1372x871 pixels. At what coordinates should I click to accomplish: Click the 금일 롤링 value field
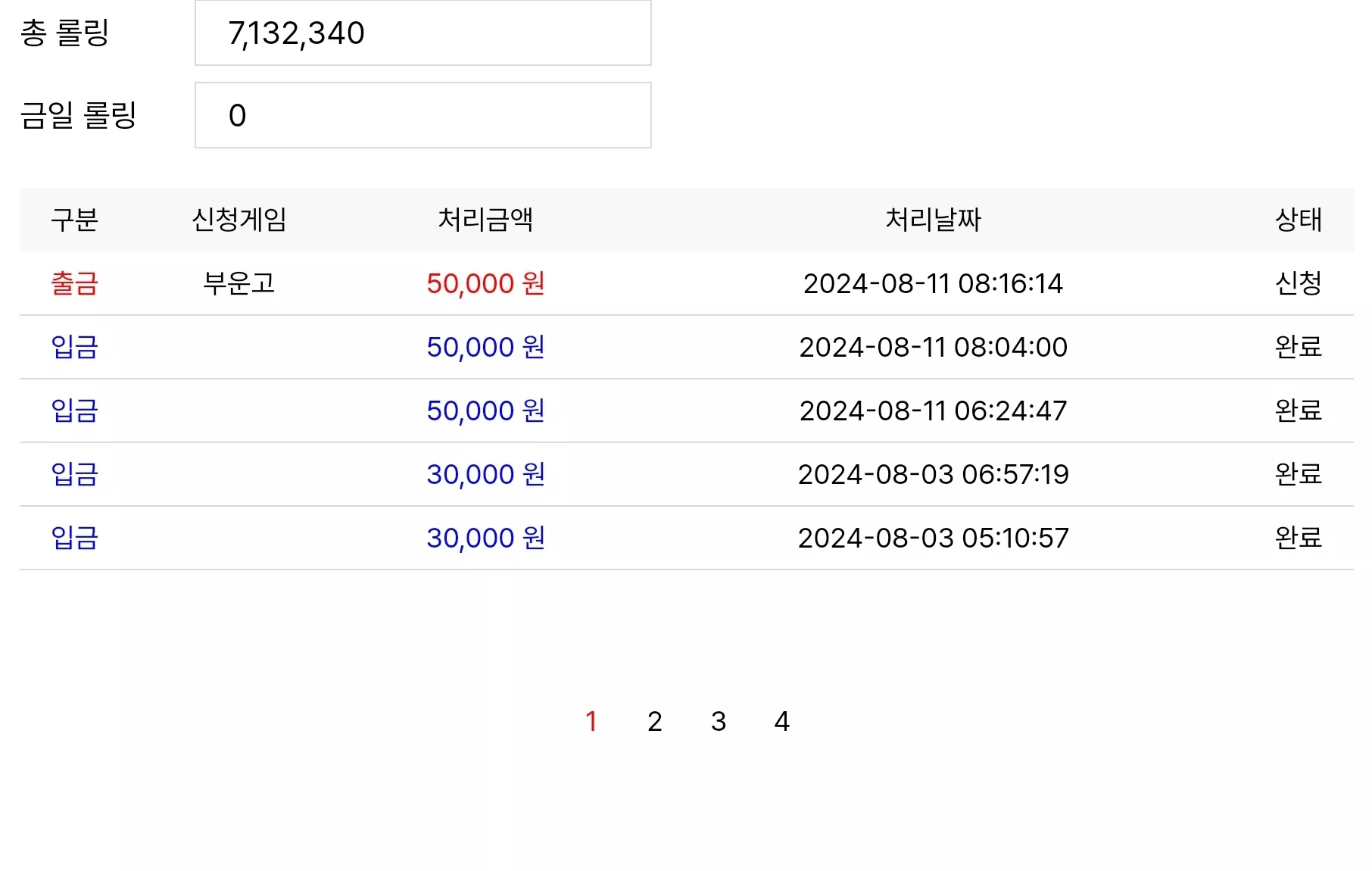pyautogui.click(x=423, y=115)
